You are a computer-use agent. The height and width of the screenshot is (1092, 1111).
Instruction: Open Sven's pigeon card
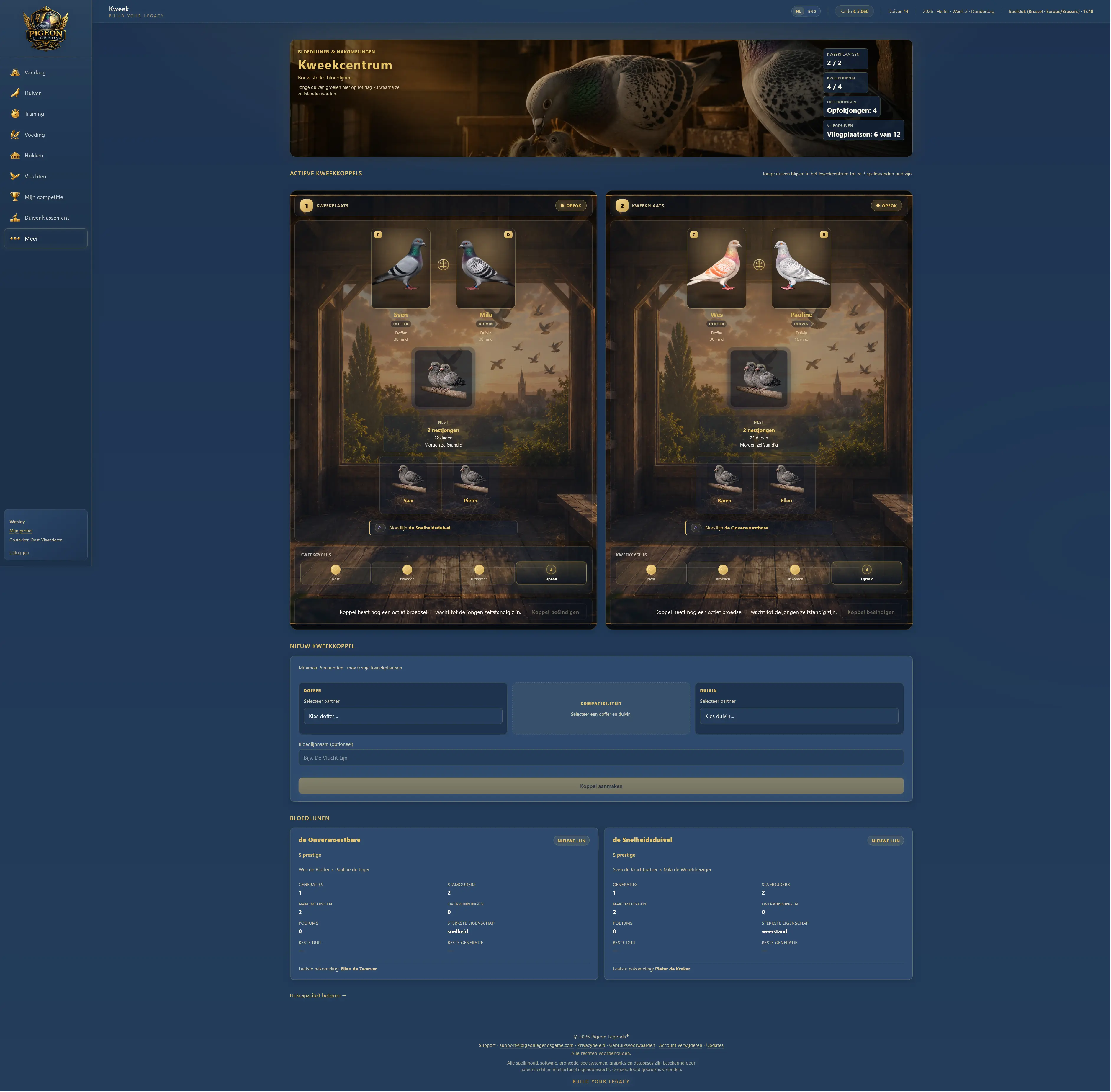point(400,268)
